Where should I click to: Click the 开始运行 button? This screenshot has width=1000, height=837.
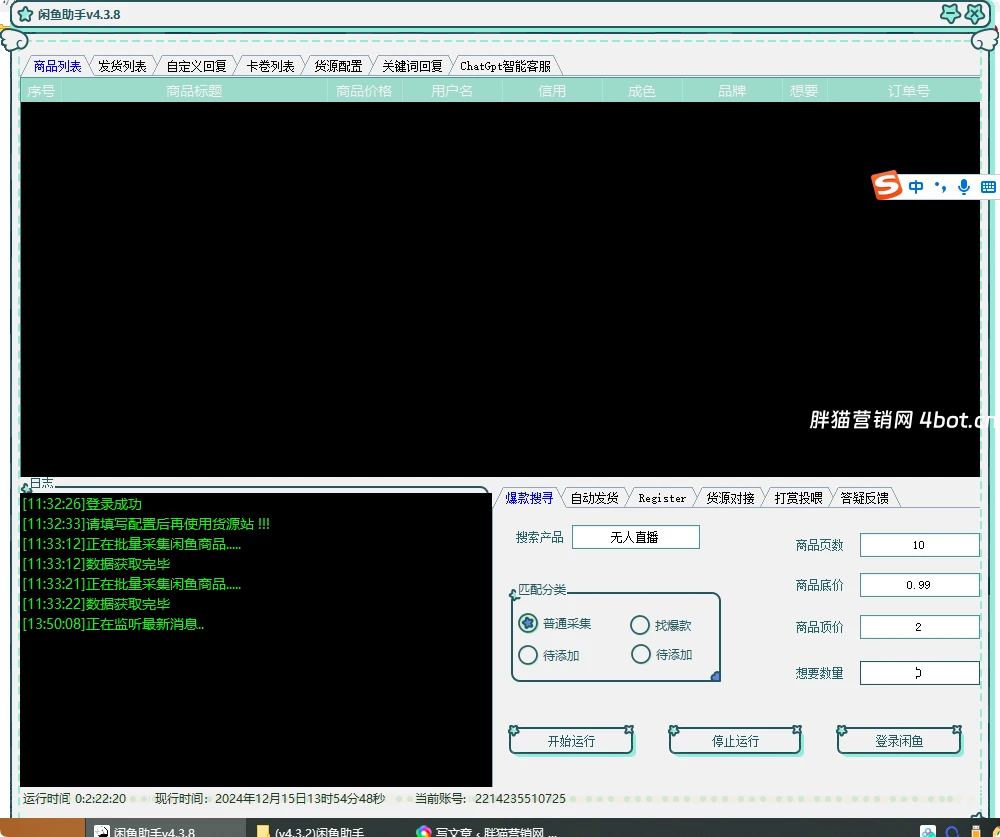click(x=571, y=740)
